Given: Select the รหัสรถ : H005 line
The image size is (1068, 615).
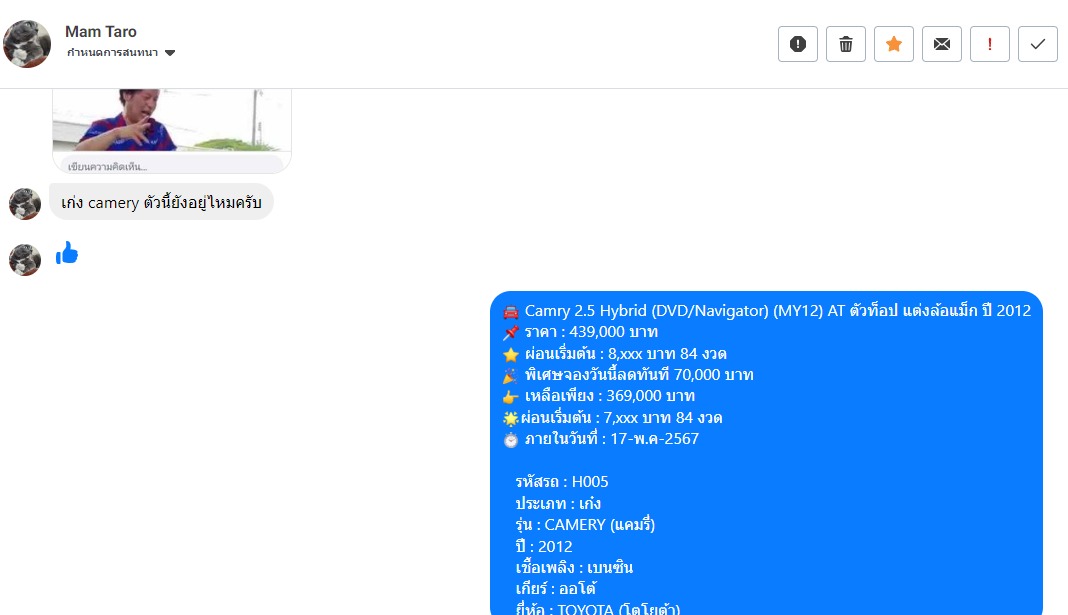Looking at the screenshot, I should (562, 482).
